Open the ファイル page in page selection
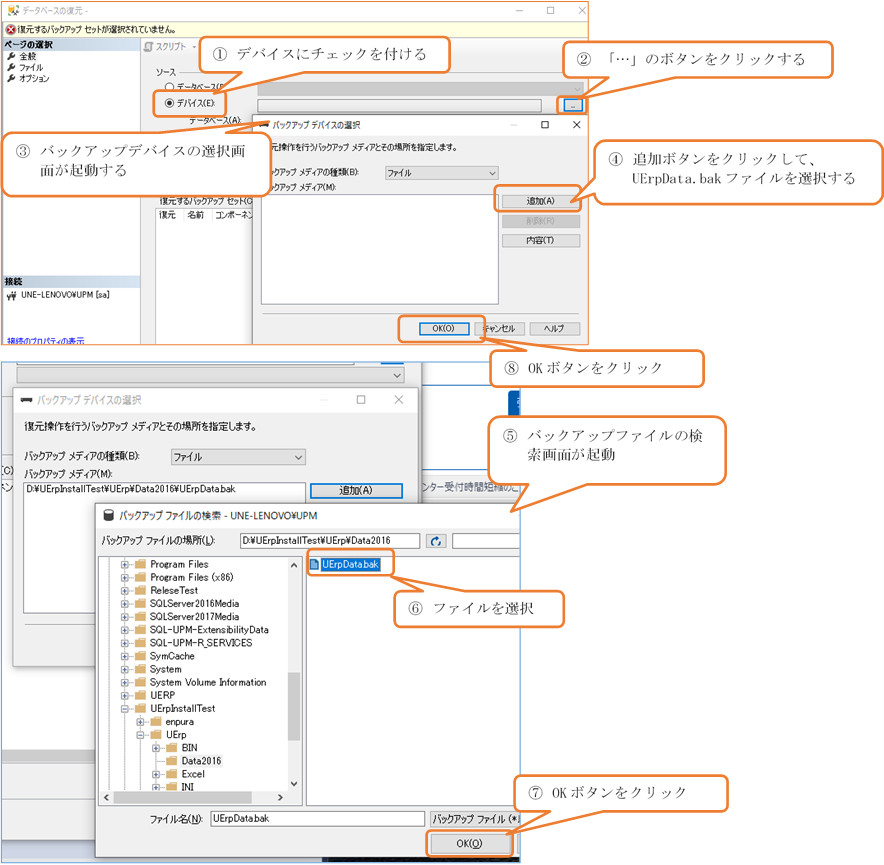Image resolution: width=884 pixels, height=865 pixels. pyautogui.click(x=30, y=68)
